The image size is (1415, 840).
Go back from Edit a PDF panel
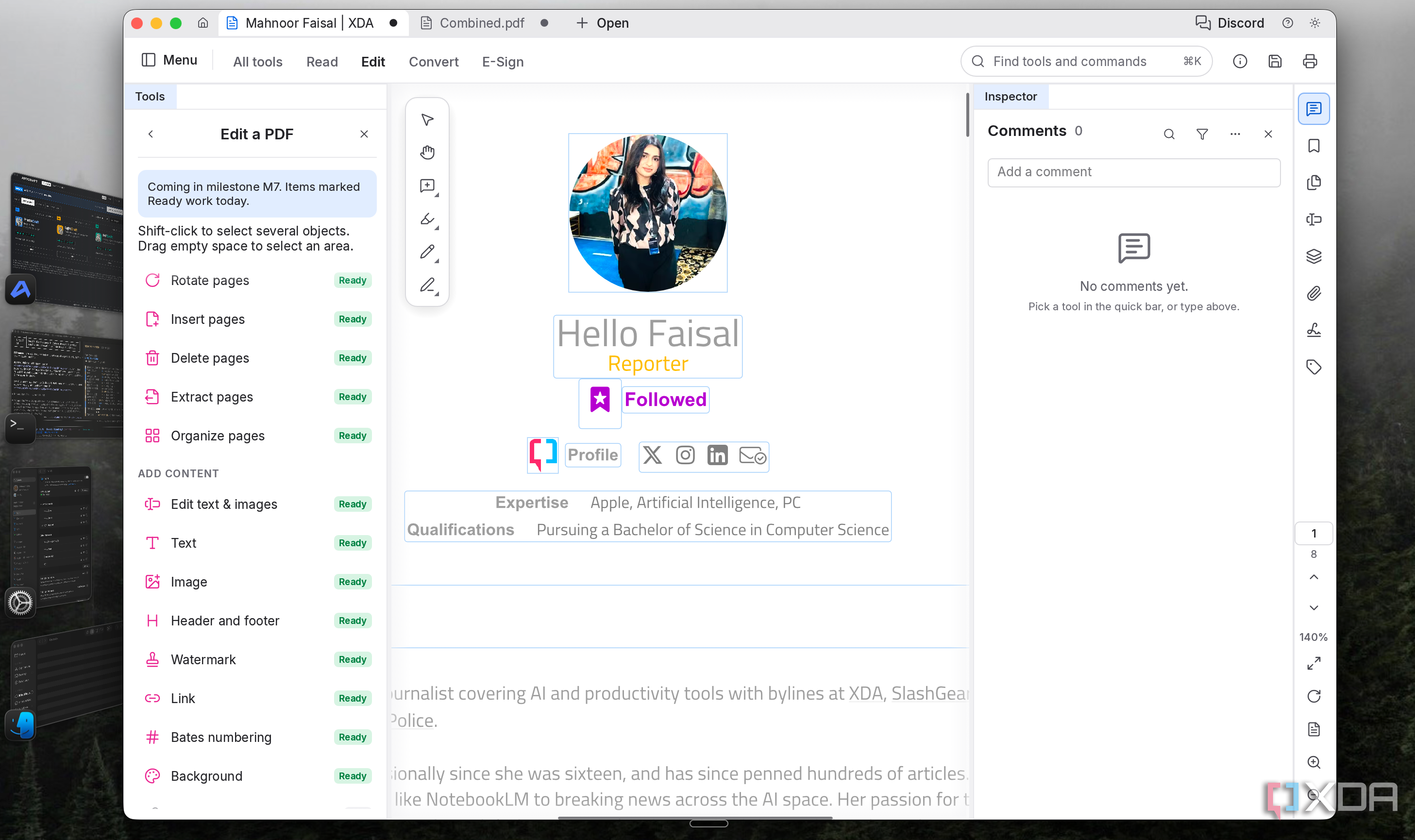pyautogui.click(x=151, y=134)
